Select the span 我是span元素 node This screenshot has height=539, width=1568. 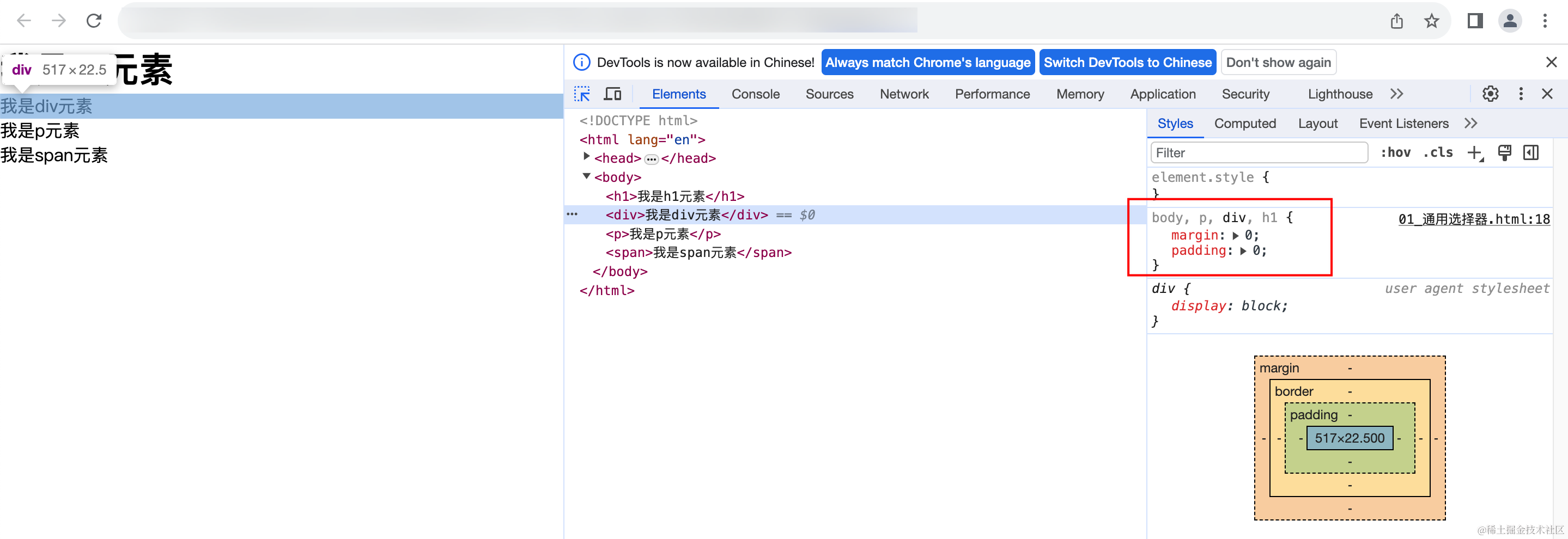[698, 253]
